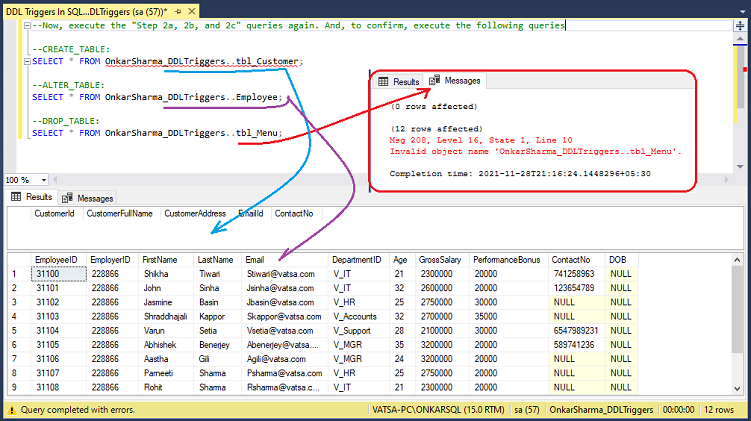Click the Messages tab in the red callout
751x421 pixels.
tap(455, 81)
